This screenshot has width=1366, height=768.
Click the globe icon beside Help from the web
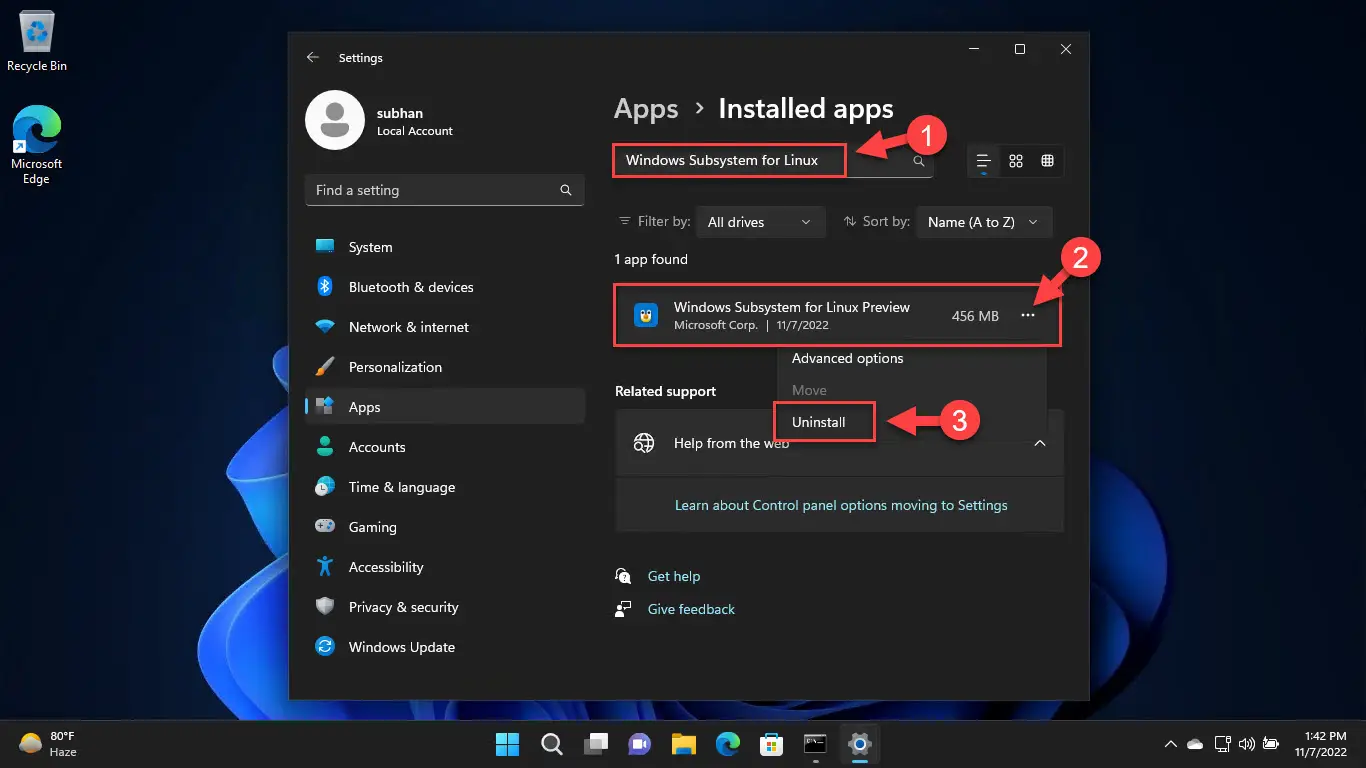645,443
